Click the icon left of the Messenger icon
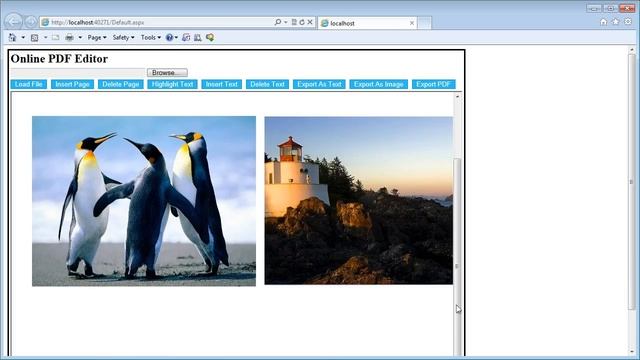Screen dimensions: 640x360 (x=198, y=38)
